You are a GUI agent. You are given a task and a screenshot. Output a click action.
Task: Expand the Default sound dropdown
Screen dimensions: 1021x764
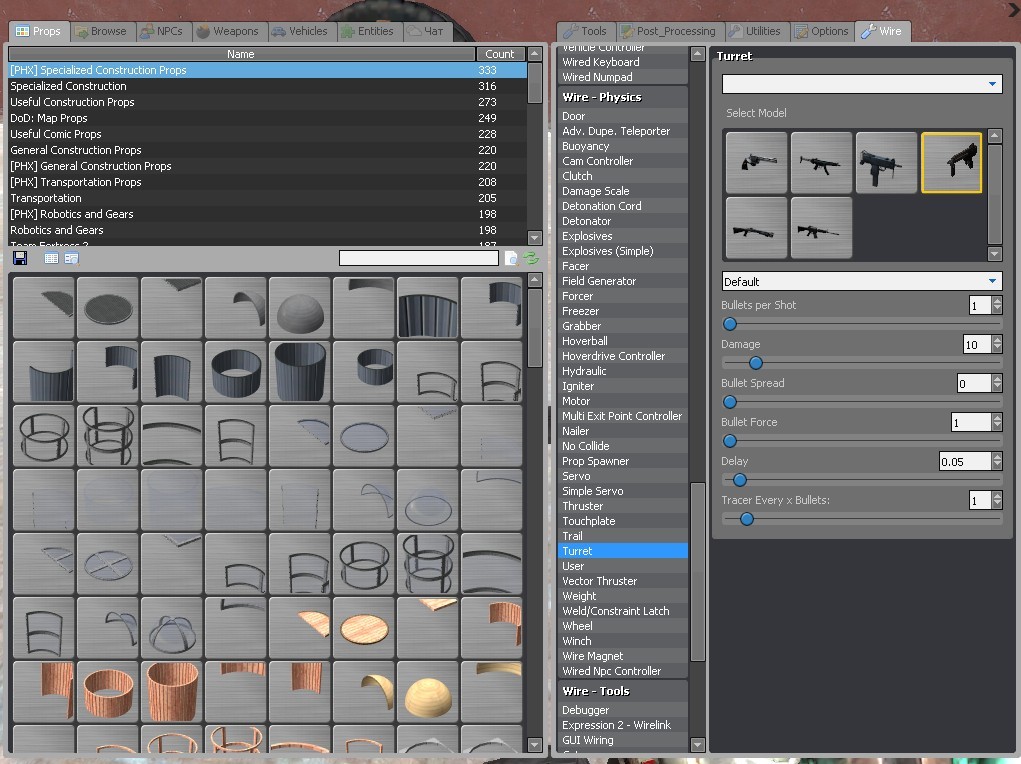[861, 281]
